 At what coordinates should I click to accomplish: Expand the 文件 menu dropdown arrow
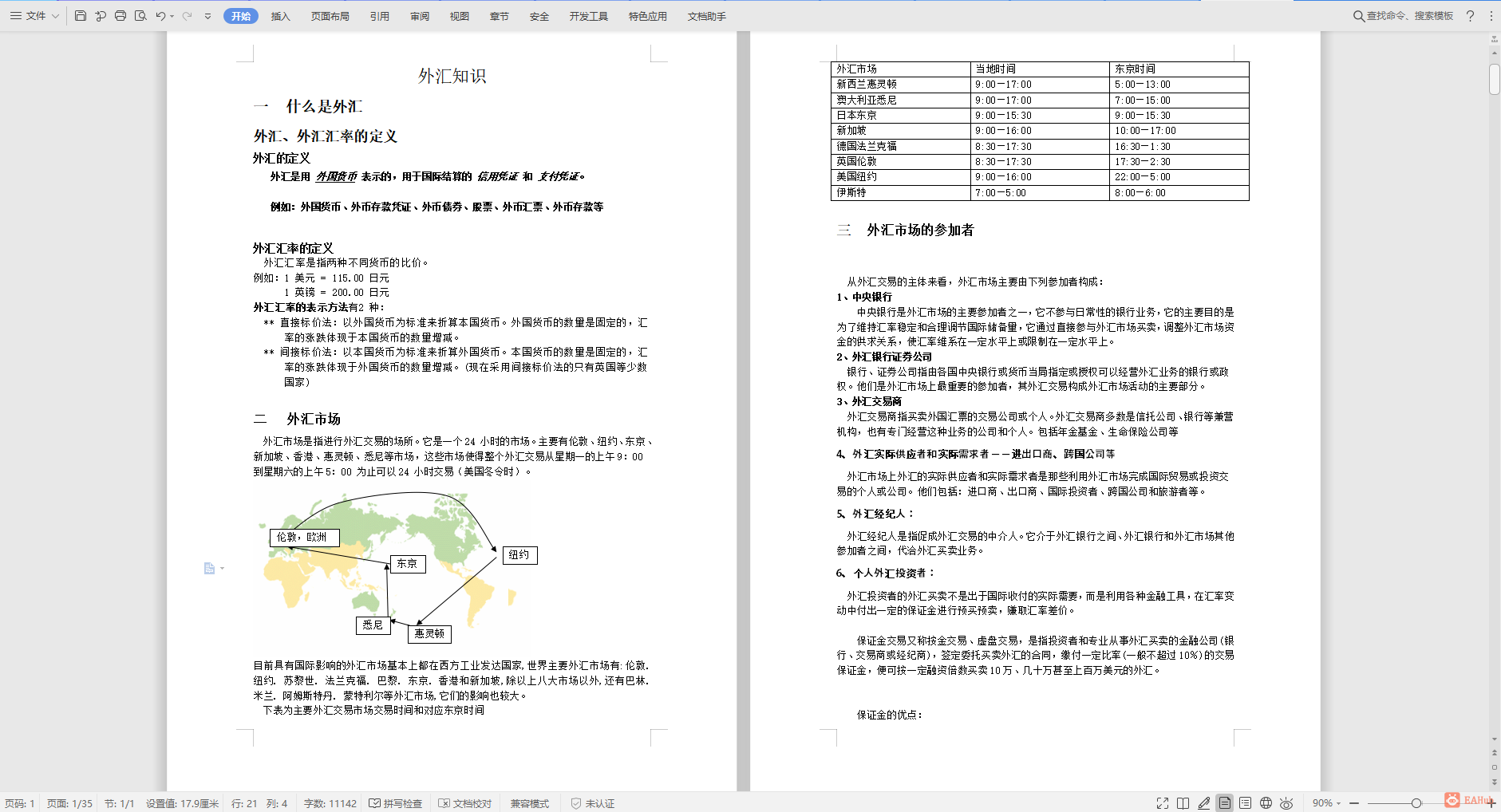pyautogui.click(x=54, y=15)
